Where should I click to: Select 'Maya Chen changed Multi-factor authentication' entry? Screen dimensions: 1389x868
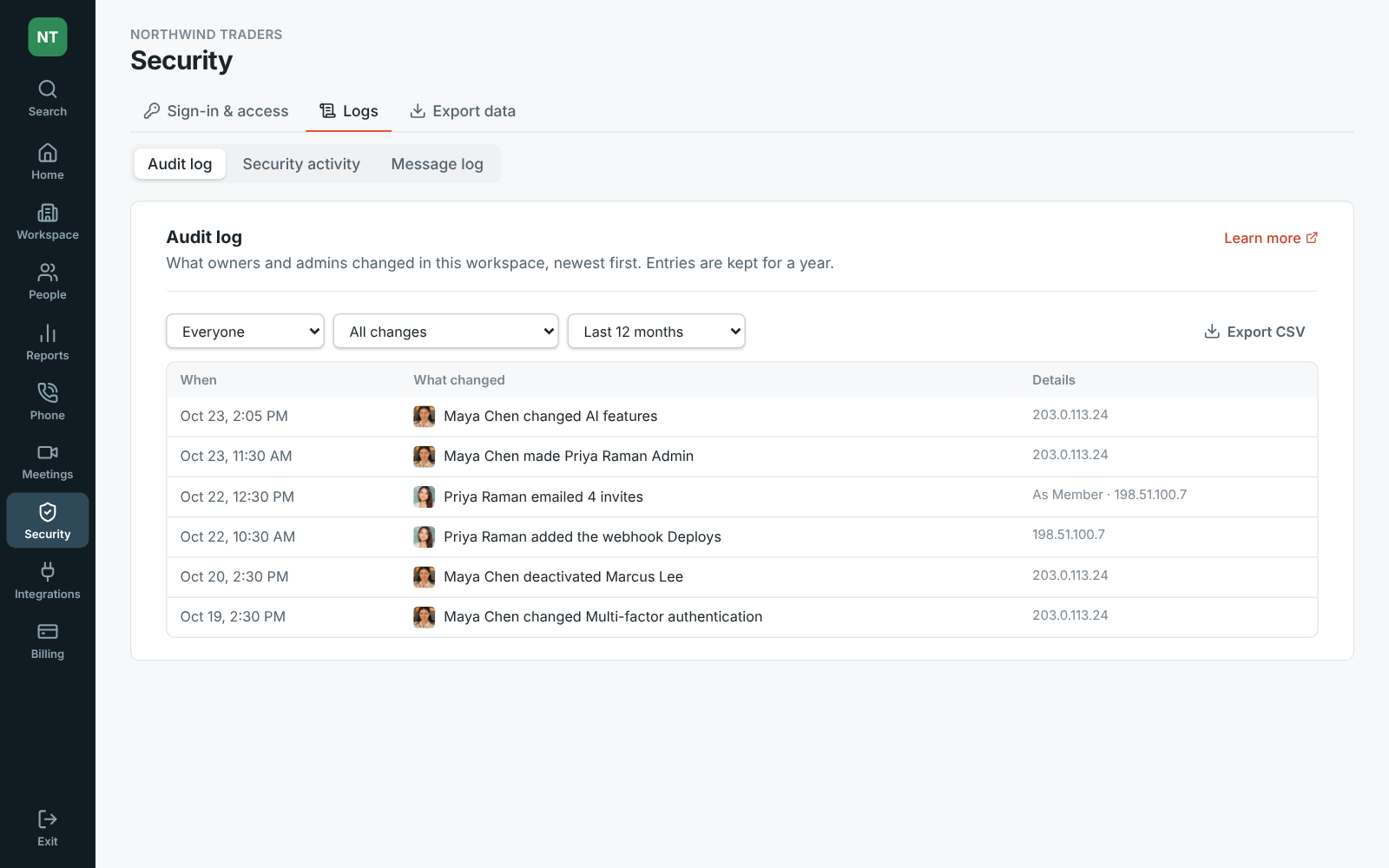tap(742, 617)
